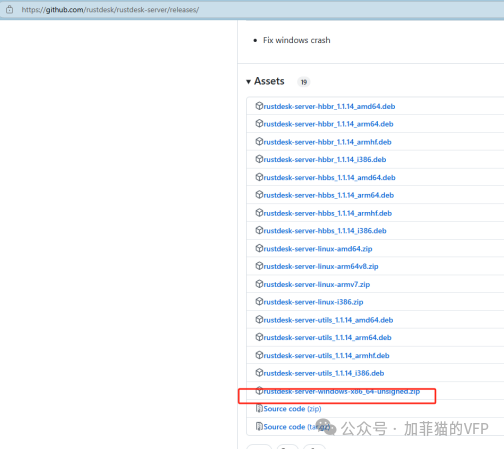Click the Assets heading text

coord(269,81)
